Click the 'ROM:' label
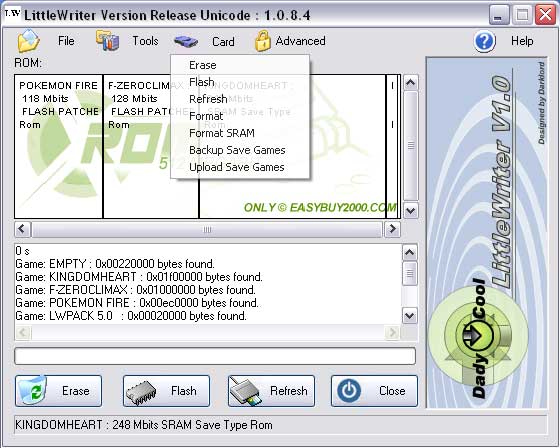This screenshot has width=560, height=448. tap(28, 63)
